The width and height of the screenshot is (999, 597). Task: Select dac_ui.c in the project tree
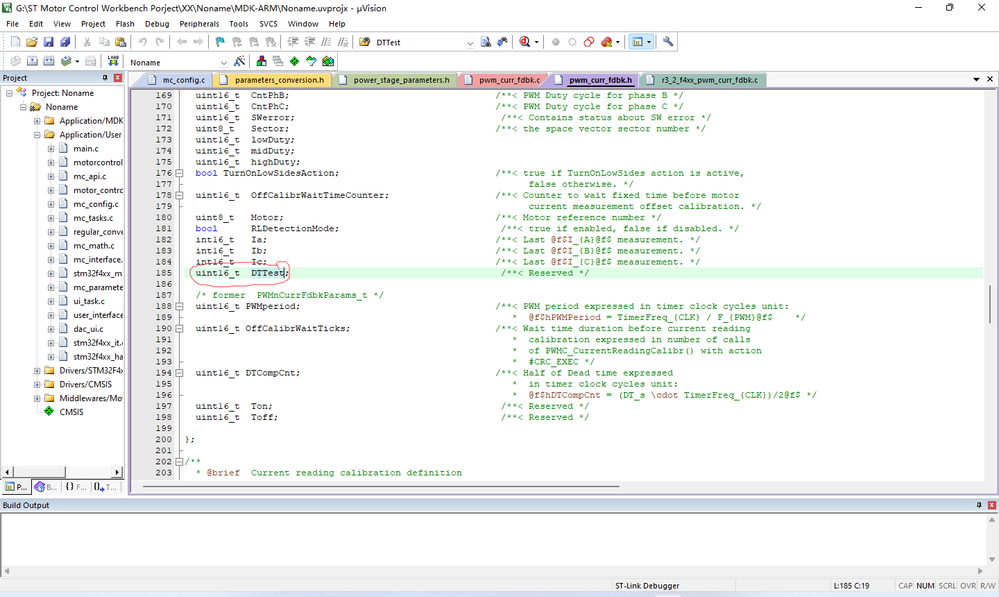click(x=88, y=329)
